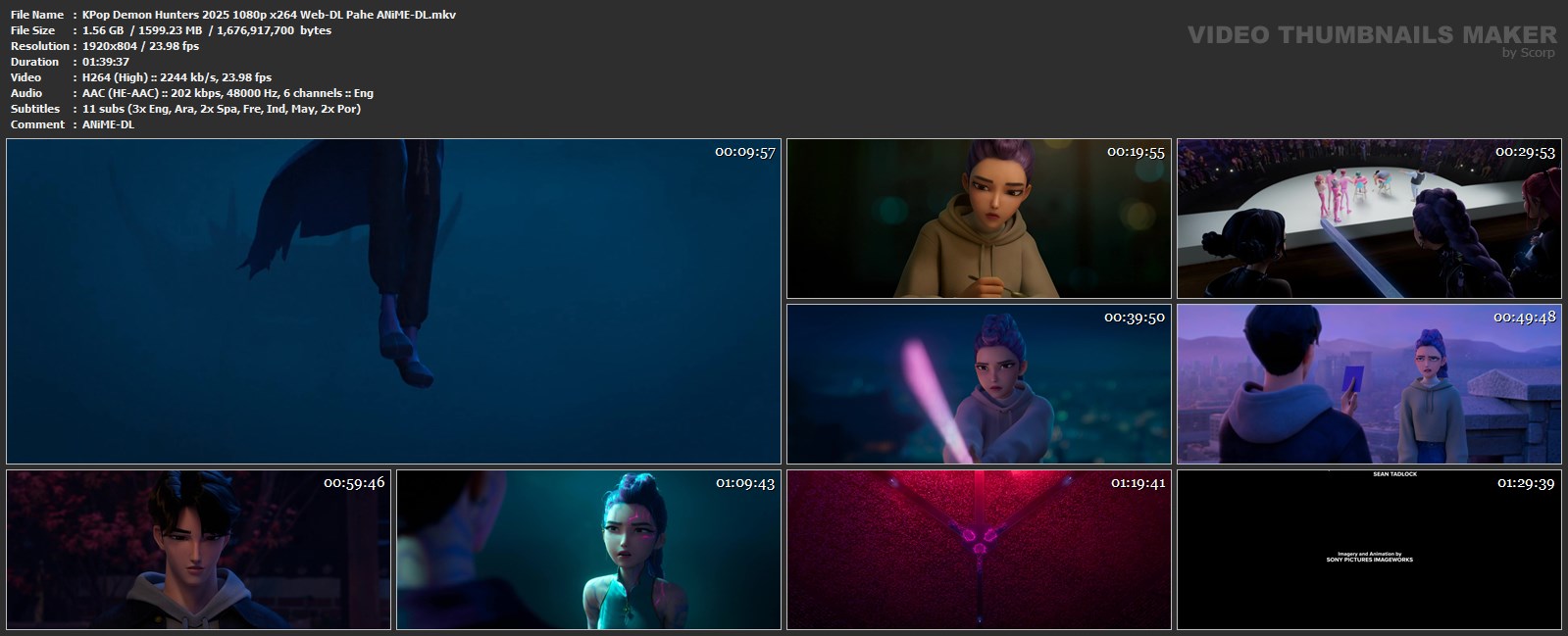Image resolution: width=1568 pixels, height=636 pixels.
Task: Click the comment value ANiME-DL
Action: [108, 124]
